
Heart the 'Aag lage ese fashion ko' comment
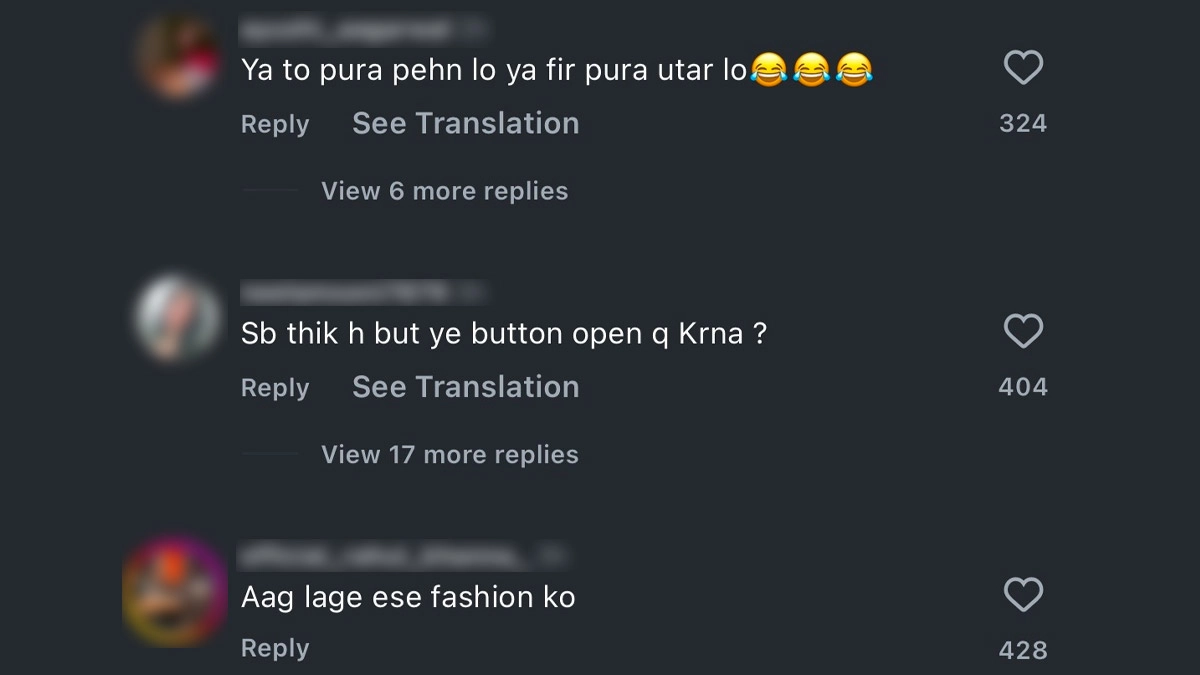1022,595
